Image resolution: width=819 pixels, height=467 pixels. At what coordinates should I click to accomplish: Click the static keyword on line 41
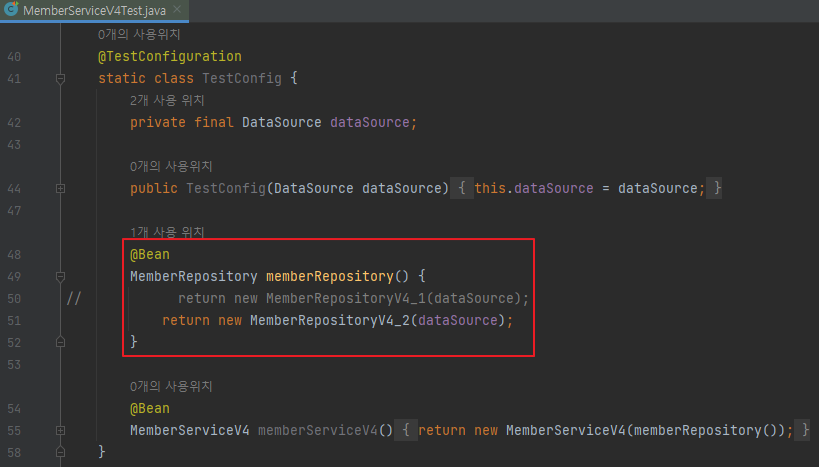[122, 78]
